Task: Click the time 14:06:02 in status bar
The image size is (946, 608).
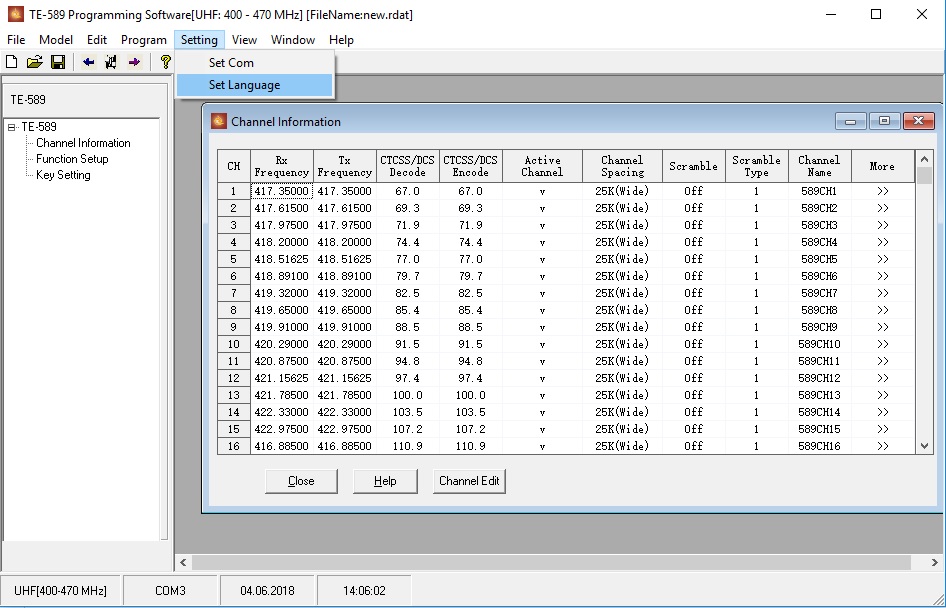Action: click(x=364, y=591)
